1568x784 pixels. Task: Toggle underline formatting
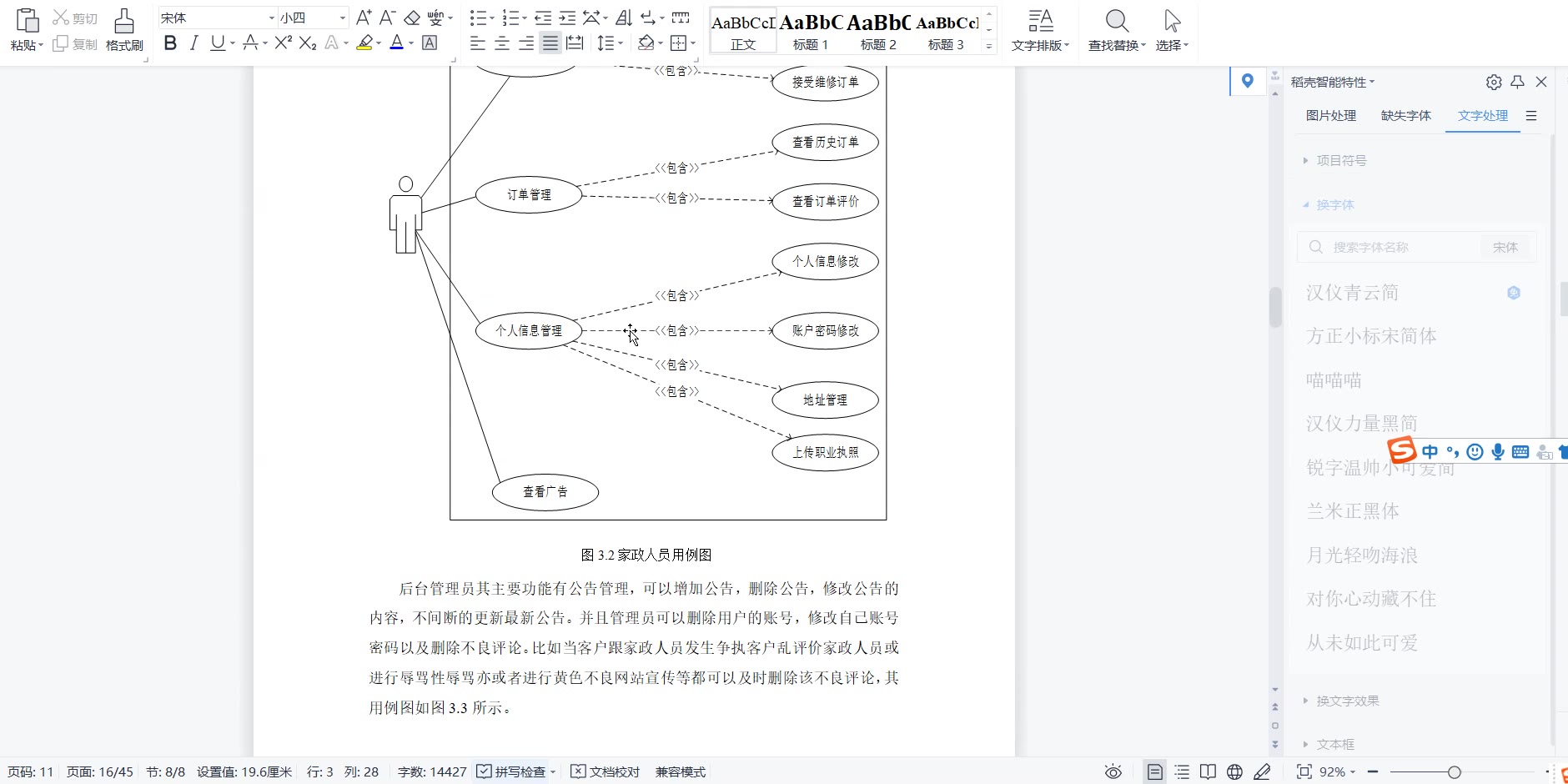pos(218,43)
